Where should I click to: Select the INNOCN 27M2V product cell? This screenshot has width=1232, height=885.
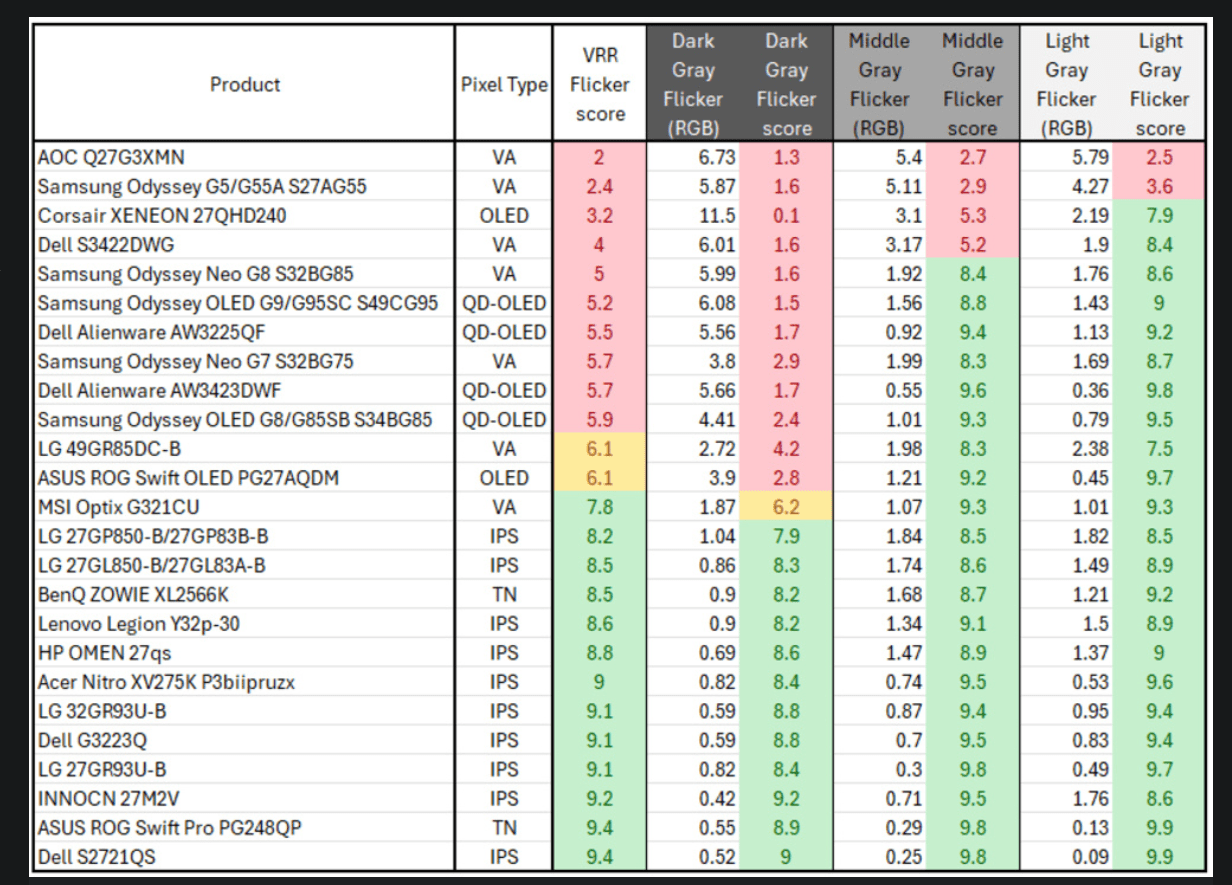245,798
